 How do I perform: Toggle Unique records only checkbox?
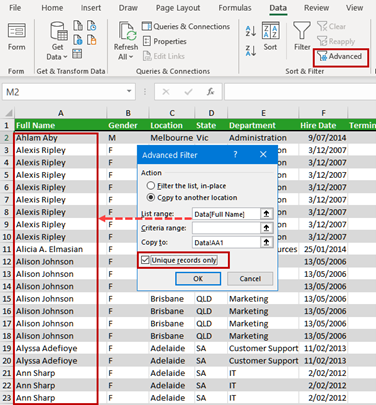pyautogui.click(x=145, y=260)
